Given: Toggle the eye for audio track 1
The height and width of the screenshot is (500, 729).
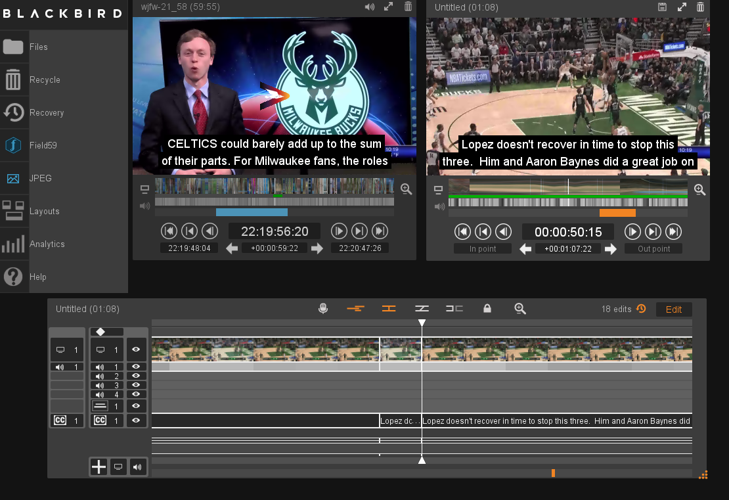Looking at the screenshot, I should (x=136, y=367).
